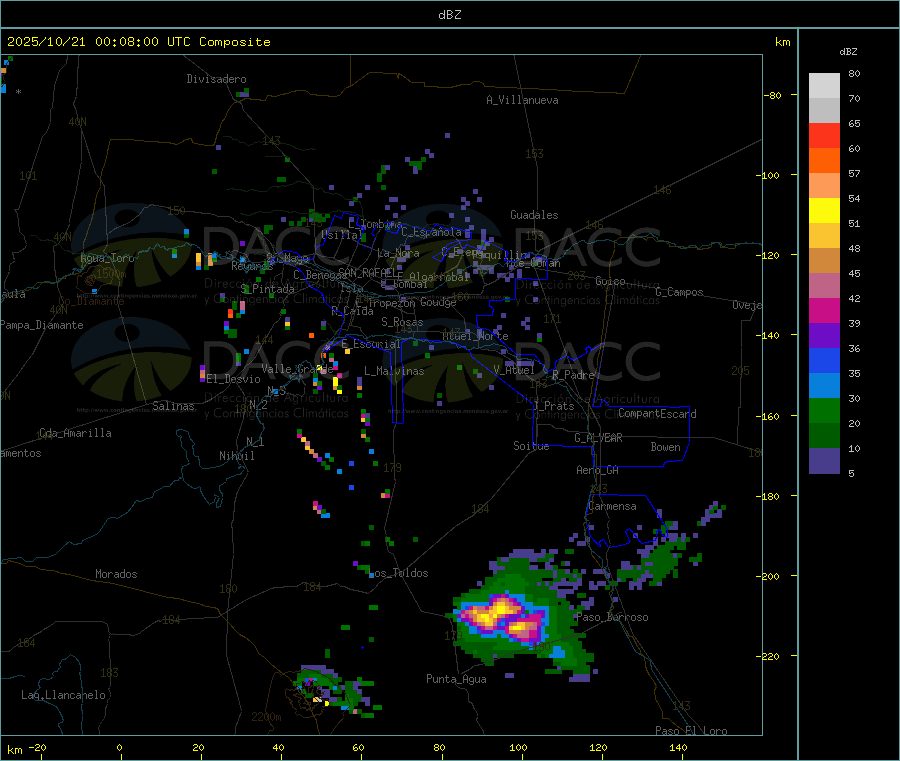Click the L_Malvinas label
900x761 pixels.
(394, 371)
